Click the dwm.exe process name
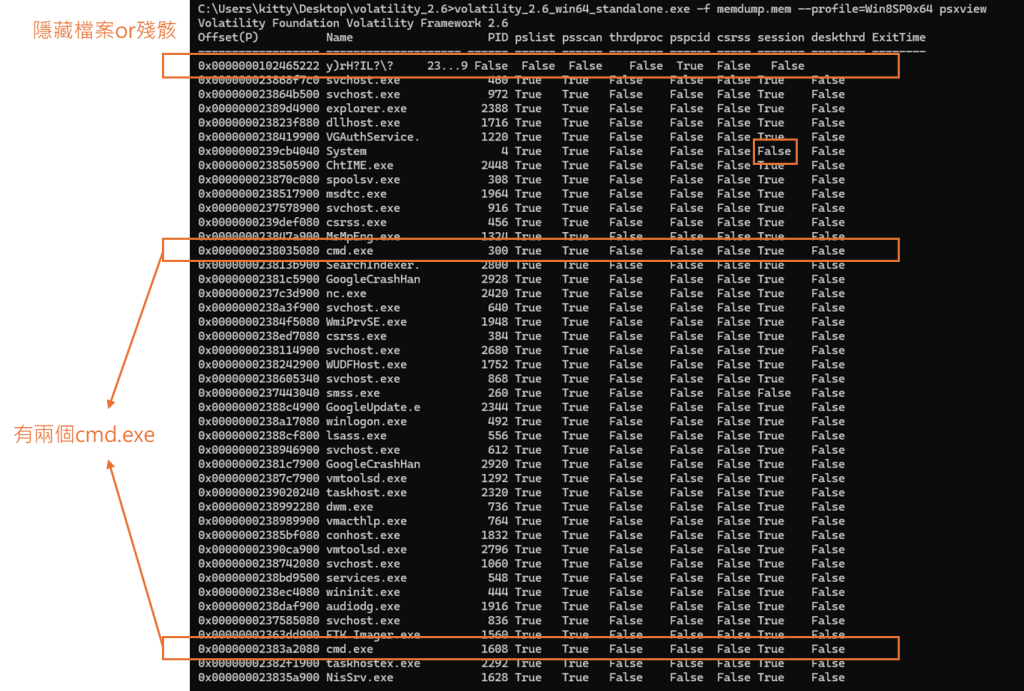The height and width of the screenshot is (691, 1024). pyautogui.click(x=349, y=507)
